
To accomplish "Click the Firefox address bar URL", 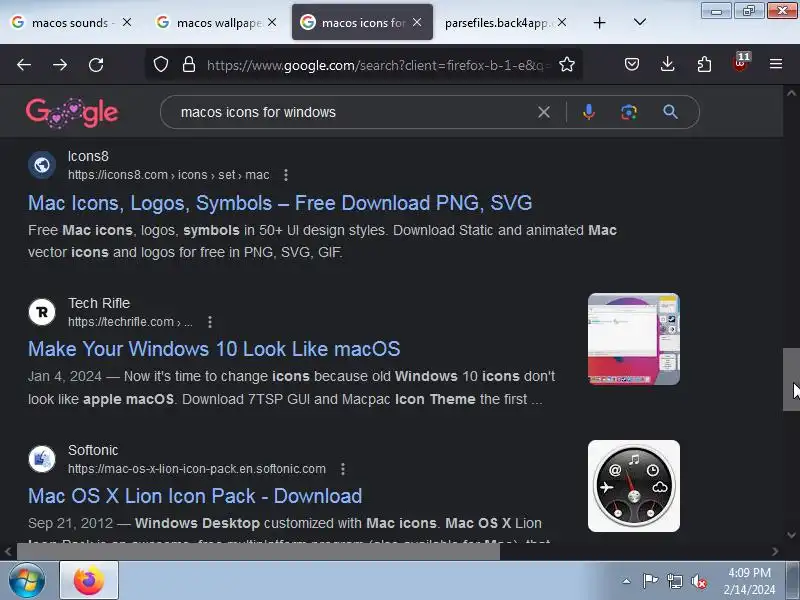I will 378,65.
